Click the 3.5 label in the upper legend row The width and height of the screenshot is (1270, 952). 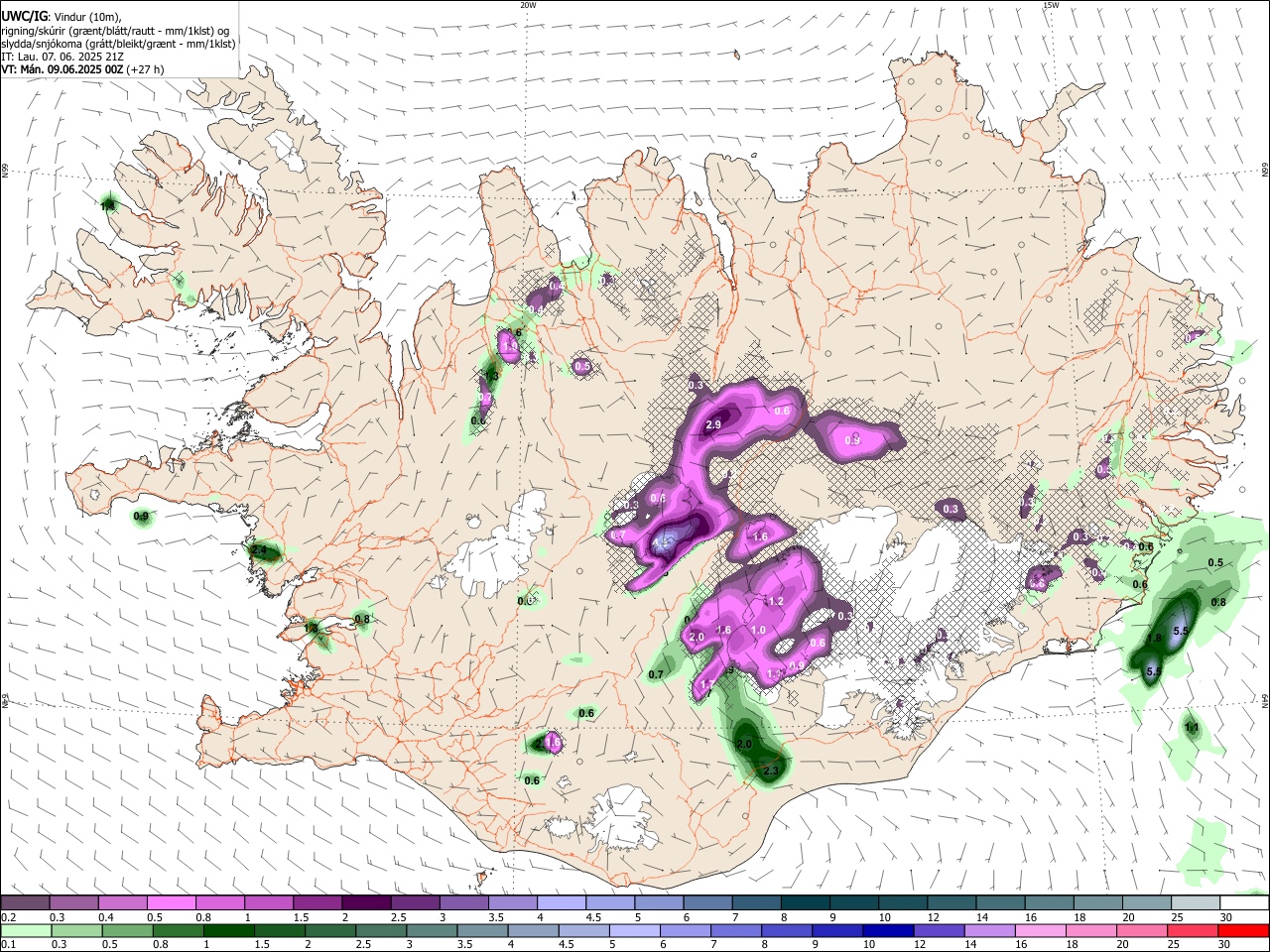point(496,917)
